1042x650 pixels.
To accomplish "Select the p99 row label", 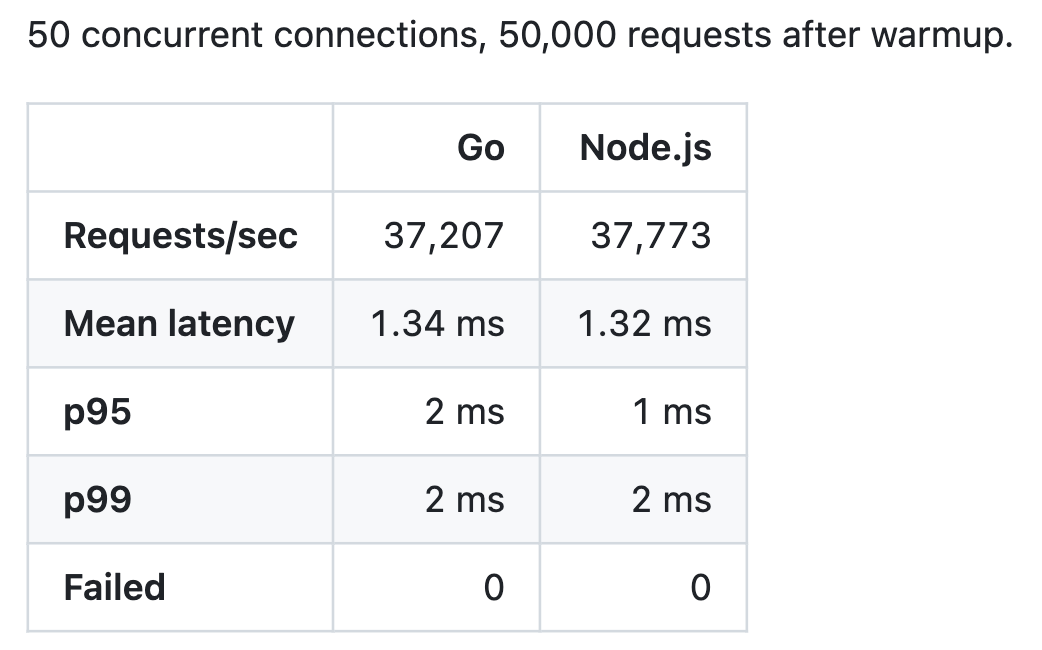I will tap(98, 500).
